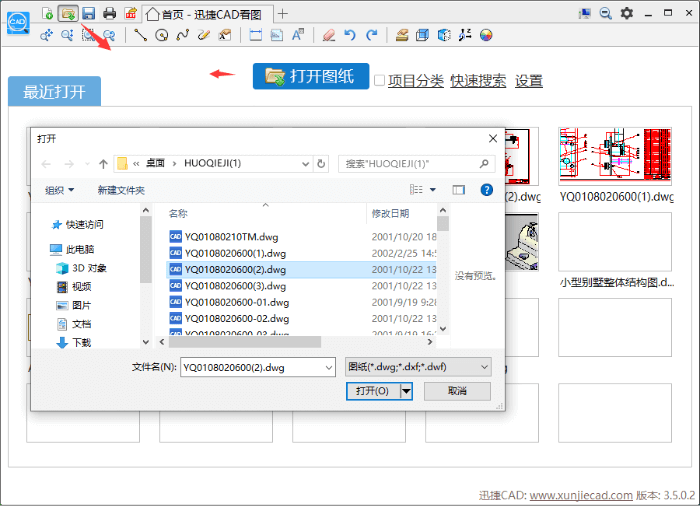
Task: Open the color wheel background icon
Action: (x=486, y=35)
